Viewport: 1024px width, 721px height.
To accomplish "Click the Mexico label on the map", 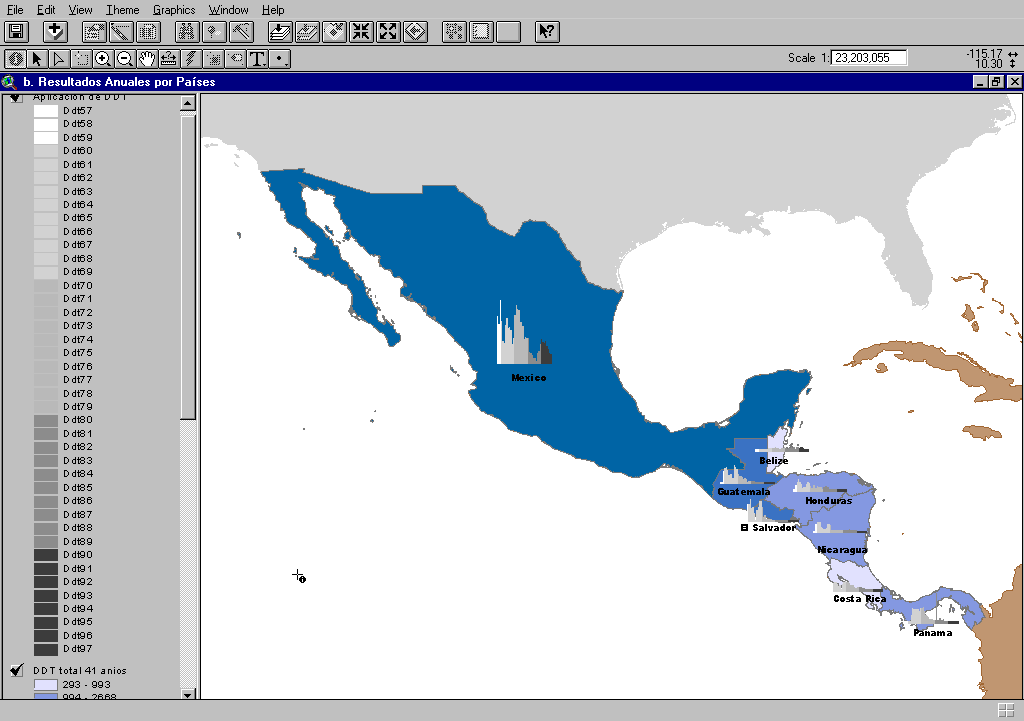I will coord(529,378).
